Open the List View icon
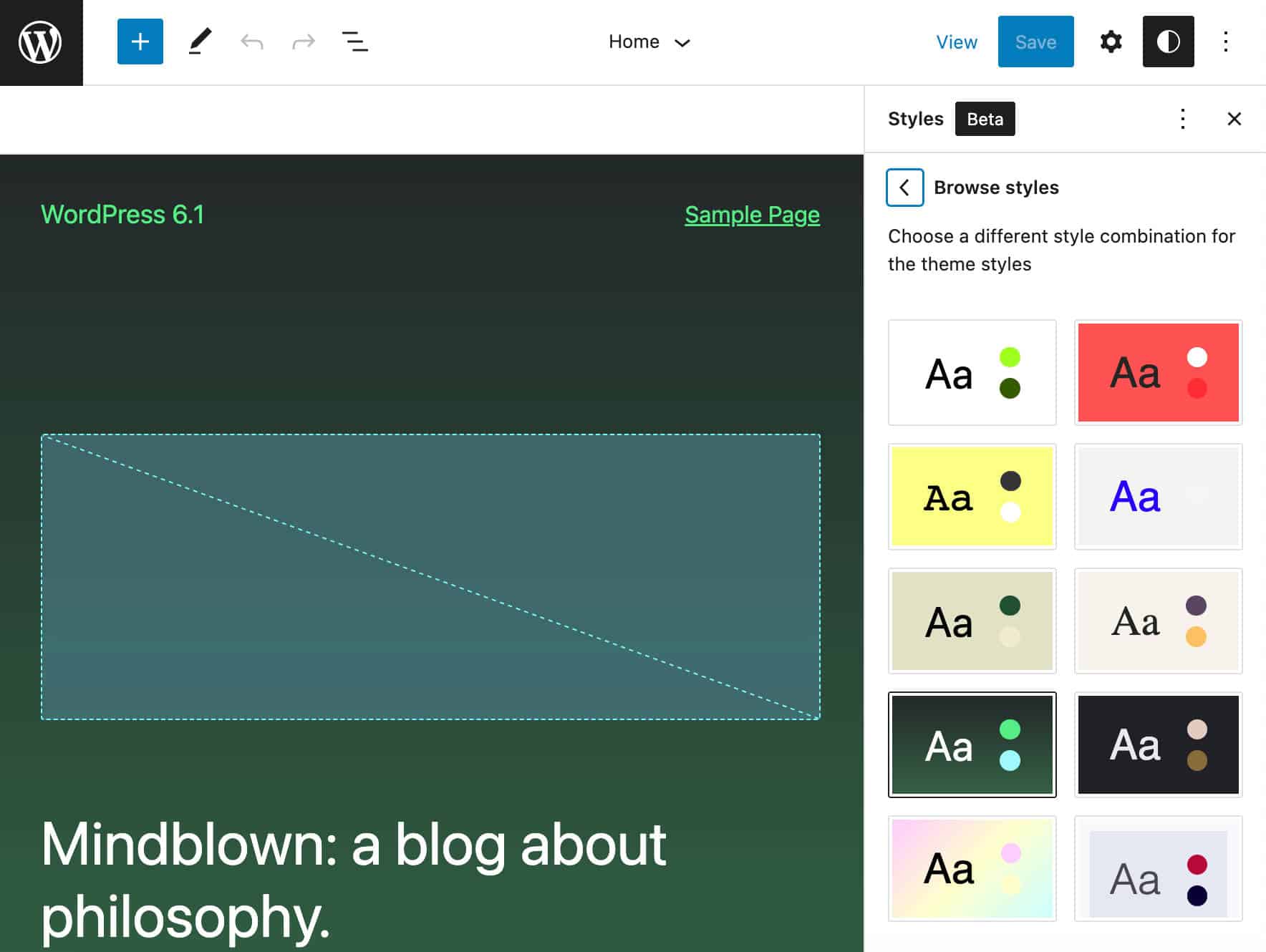The width and height of the screenshot is (1266, 952). tap(355, 42)
